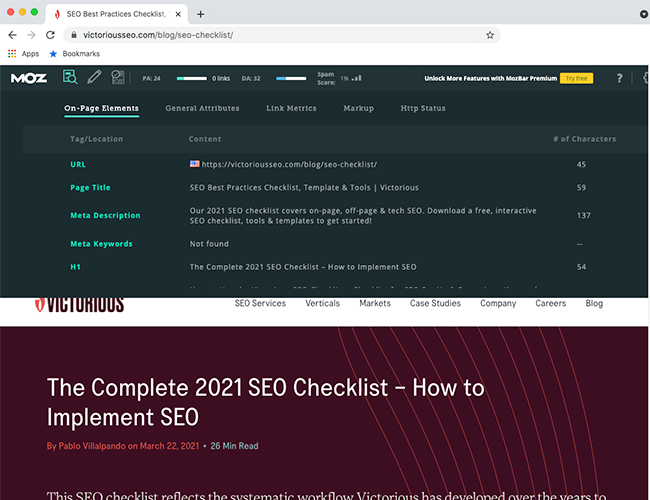This screenshot has height=500, width=650.
Task: Expand the SEO Services menu item
Action: pyautogui.click(x=260, y=303)
